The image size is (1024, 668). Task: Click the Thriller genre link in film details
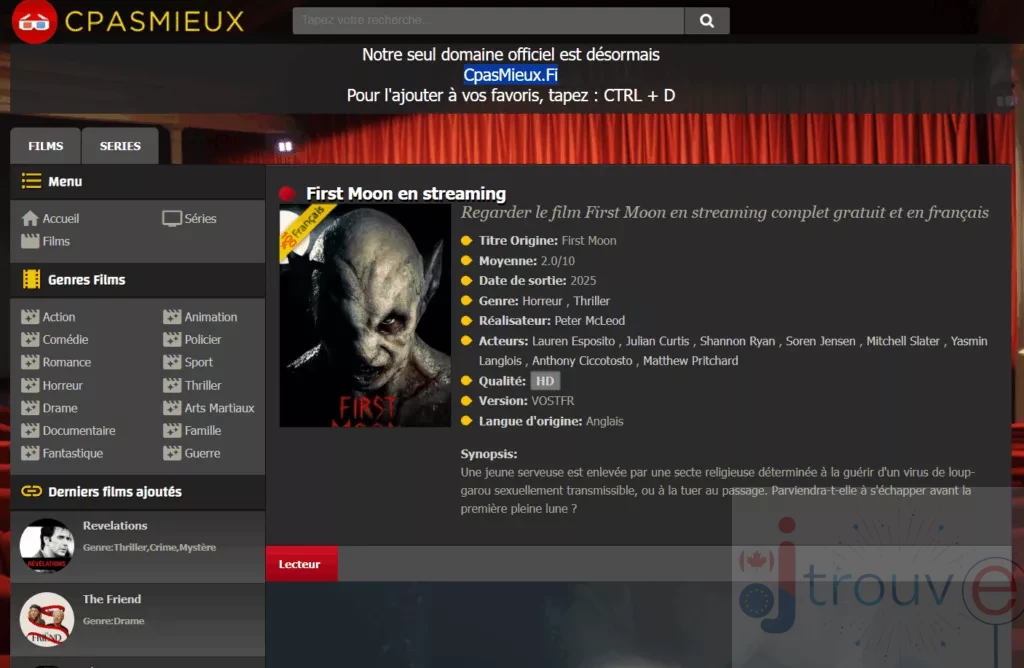(591, 300)
